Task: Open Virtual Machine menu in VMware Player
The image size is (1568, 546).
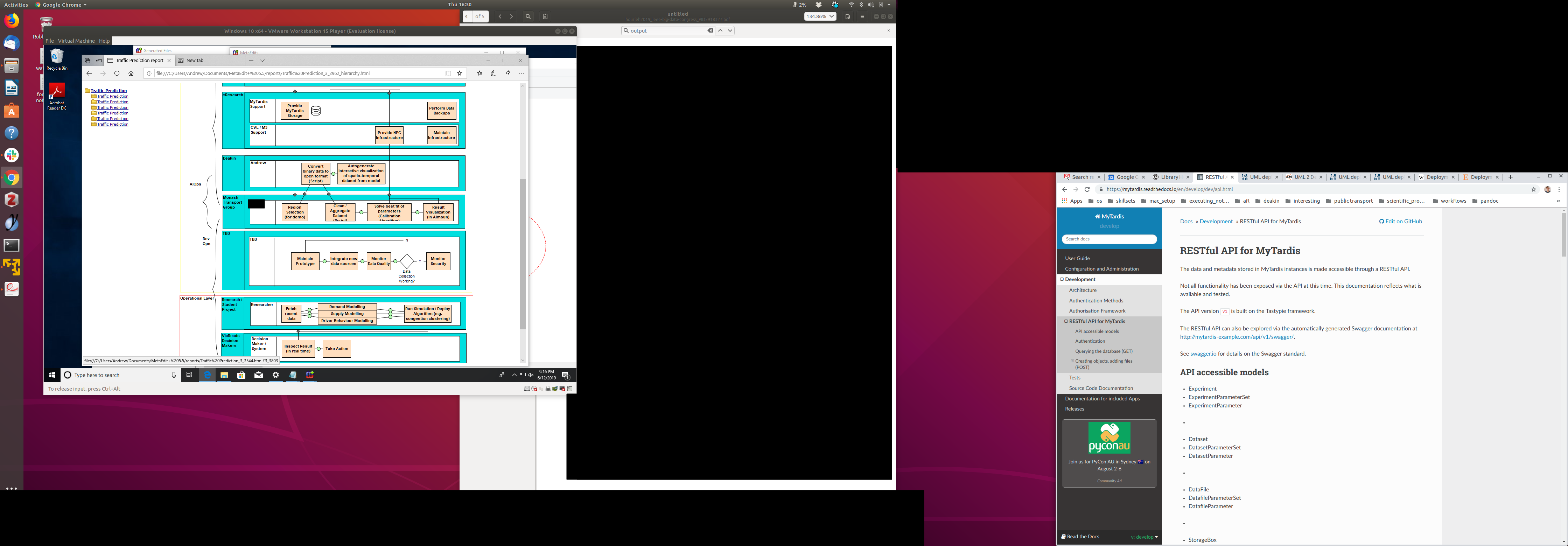Action: (x=76, y=41)
